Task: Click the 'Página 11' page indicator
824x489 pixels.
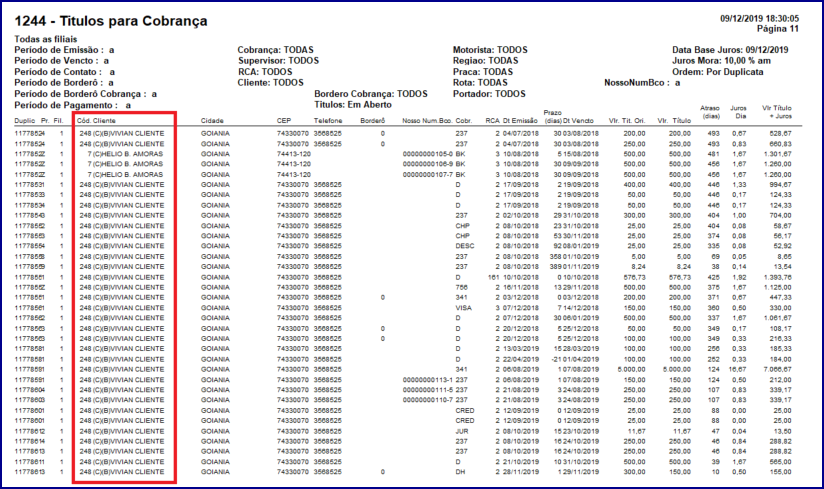Action: click(x=778, y=28)
